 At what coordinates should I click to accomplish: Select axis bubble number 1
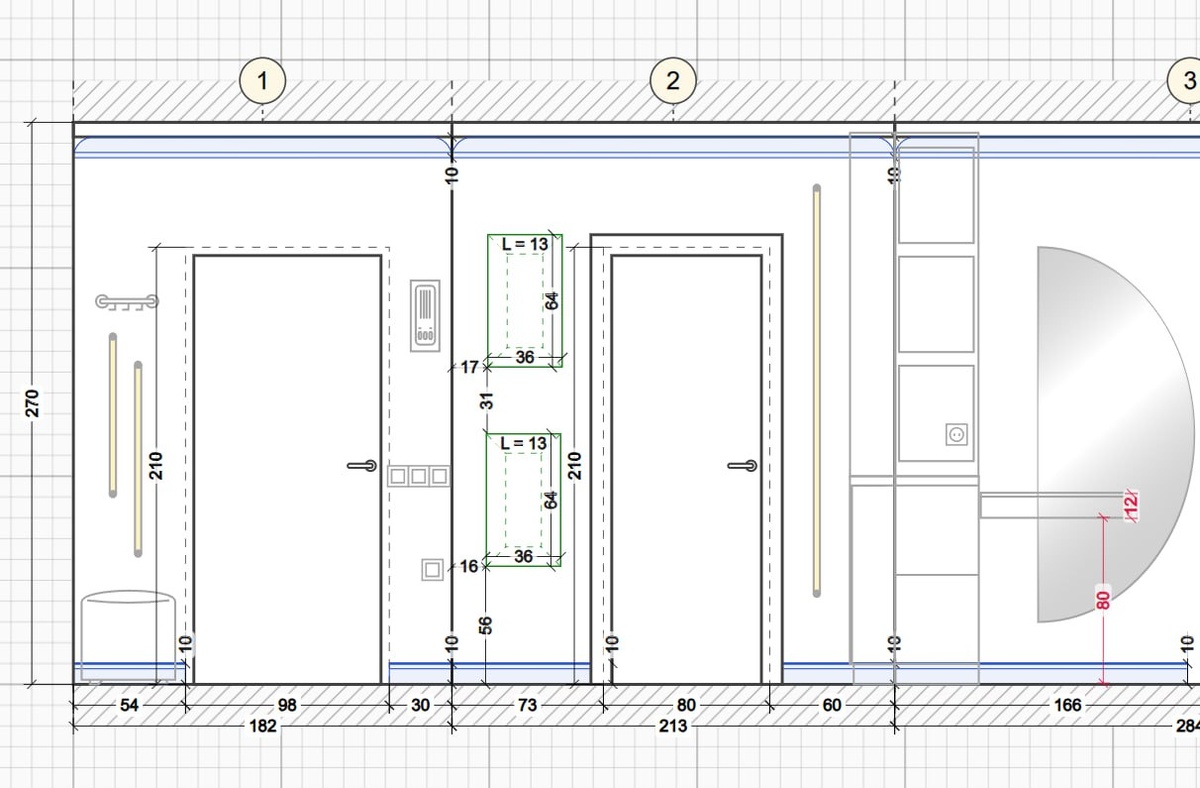click(x=263, y=82)
